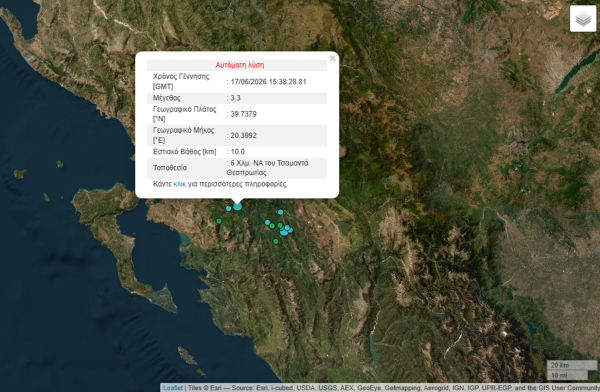Viewport: 600px width, 392px height.
Task: Click the focal depth value 10.0
Action: pyautogui.click(x=237, y=152)
